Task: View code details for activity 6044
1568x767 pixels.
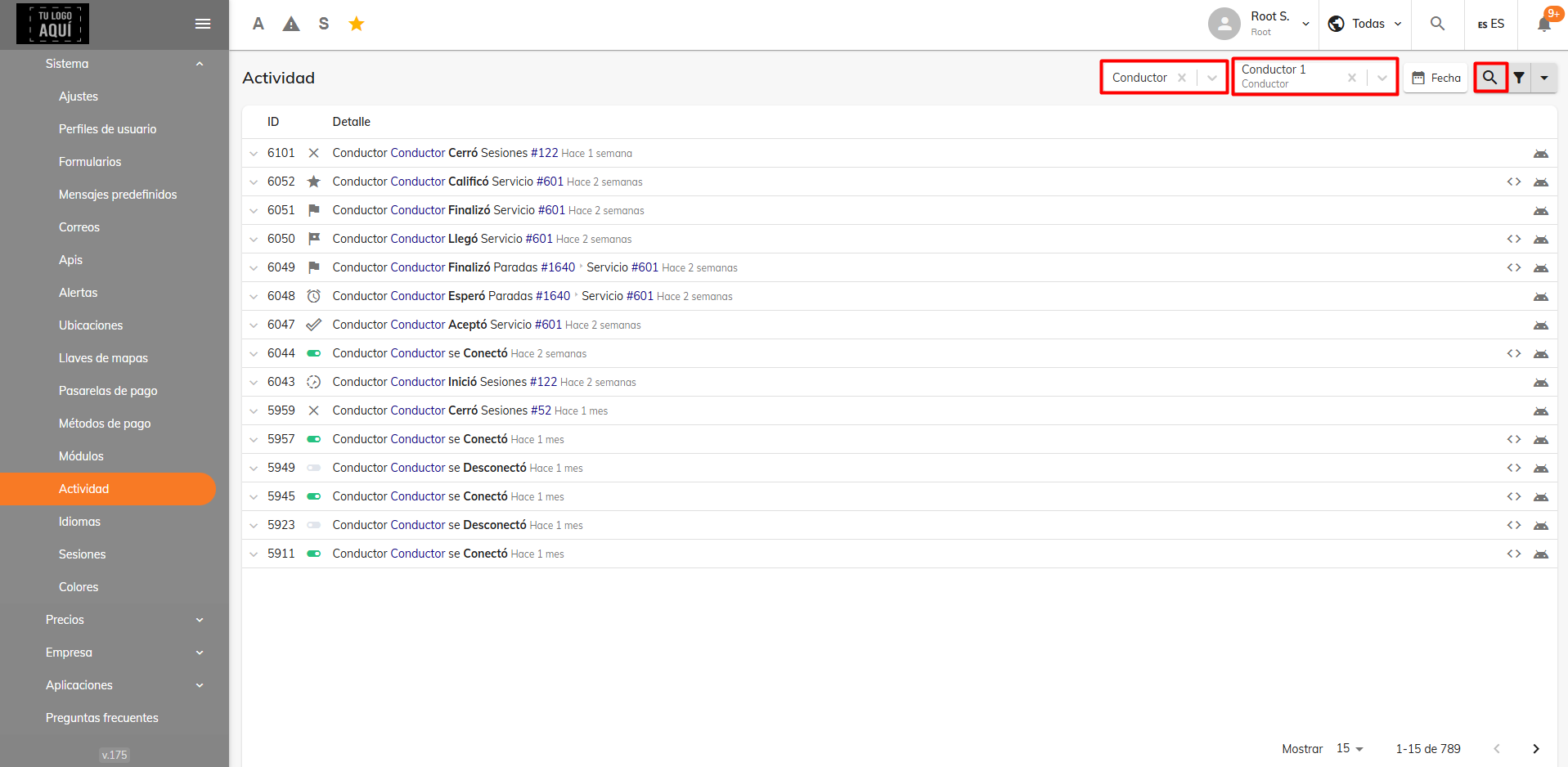Action: tap(1514, 353)
